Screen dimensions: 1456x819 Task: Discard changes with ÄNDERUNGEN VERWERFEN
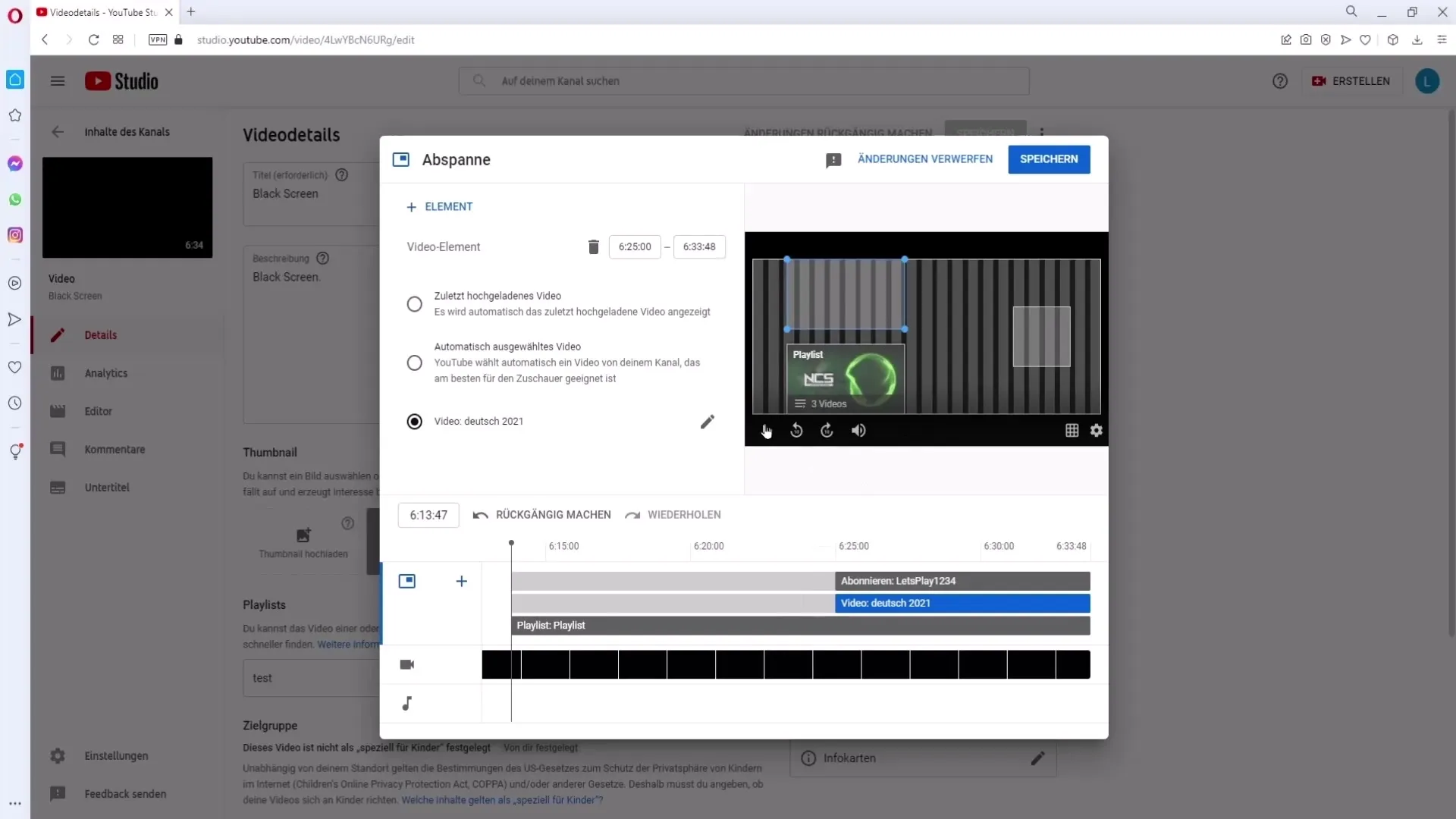pos(924,159)
